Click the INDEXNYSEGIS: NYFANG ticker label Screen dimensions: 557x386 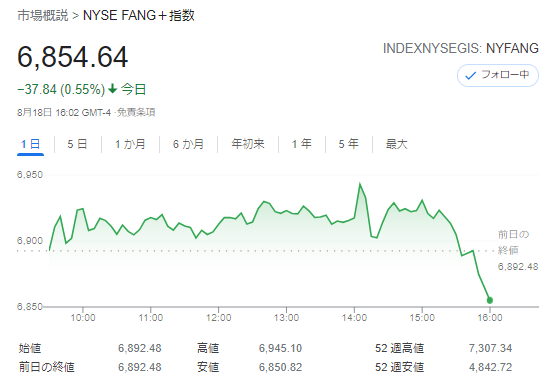pyautogui.click(x=461, y=48)
